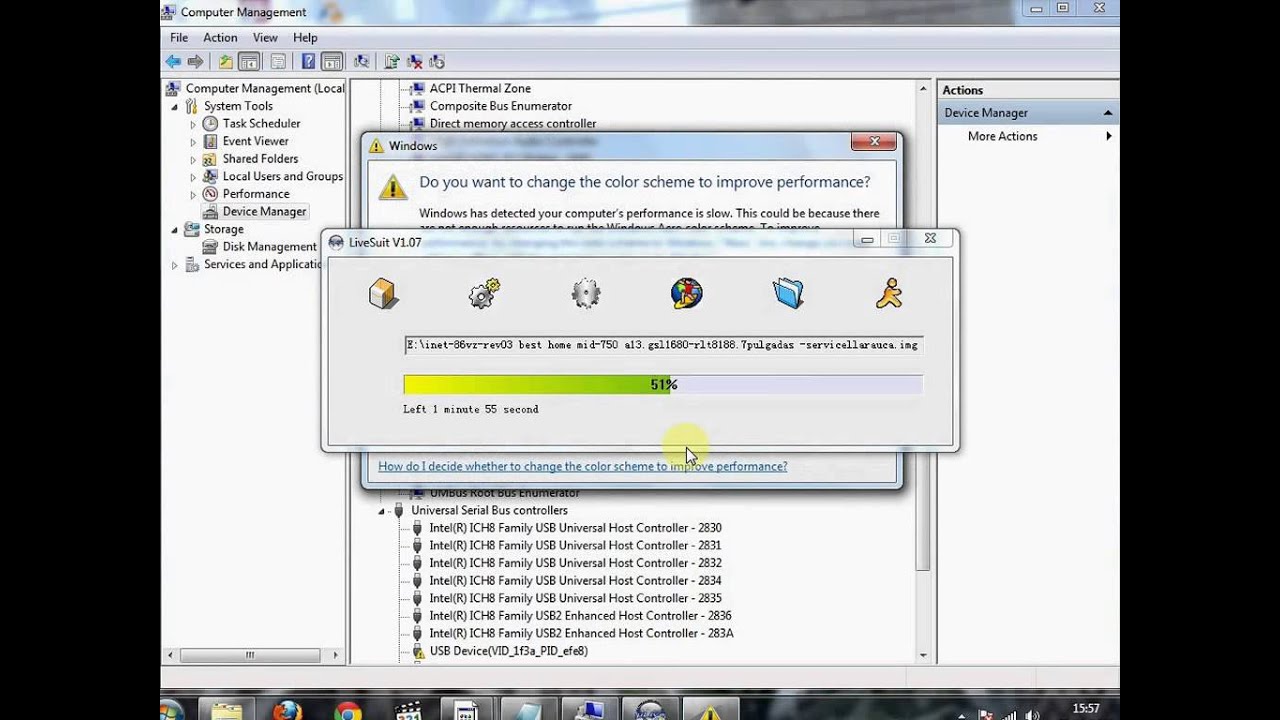Click the warning triangle icon in Windows dialog
This screenshot has width=1280, height=720.
[393, 185]
